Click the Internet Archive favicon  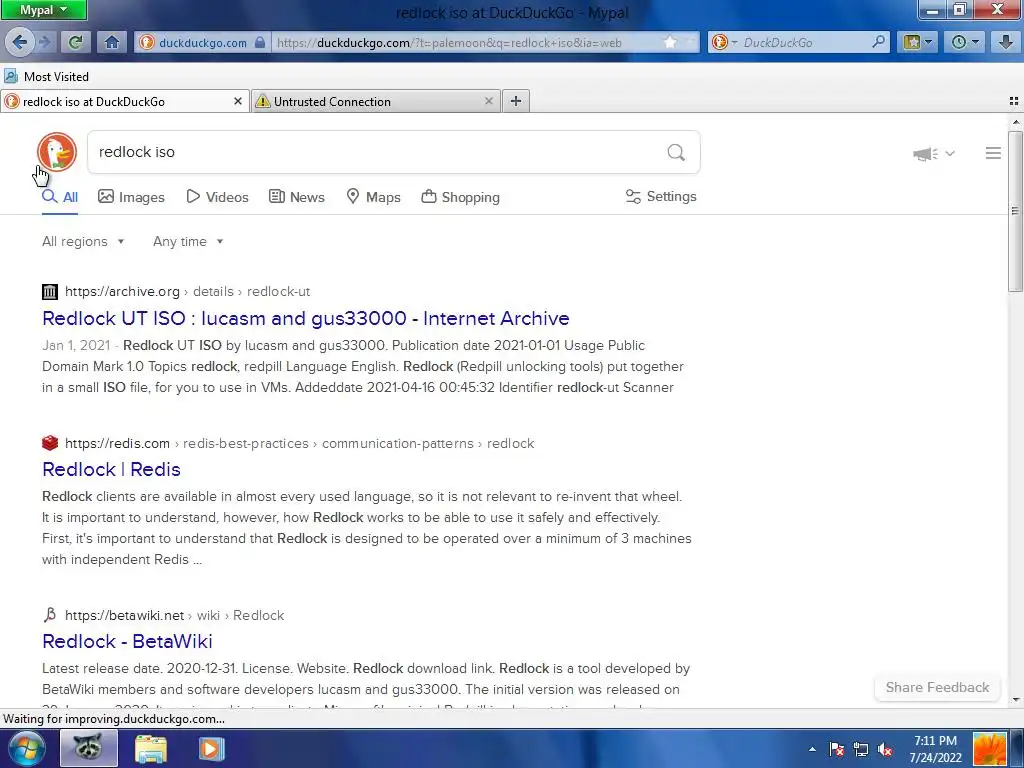[50, 291]
